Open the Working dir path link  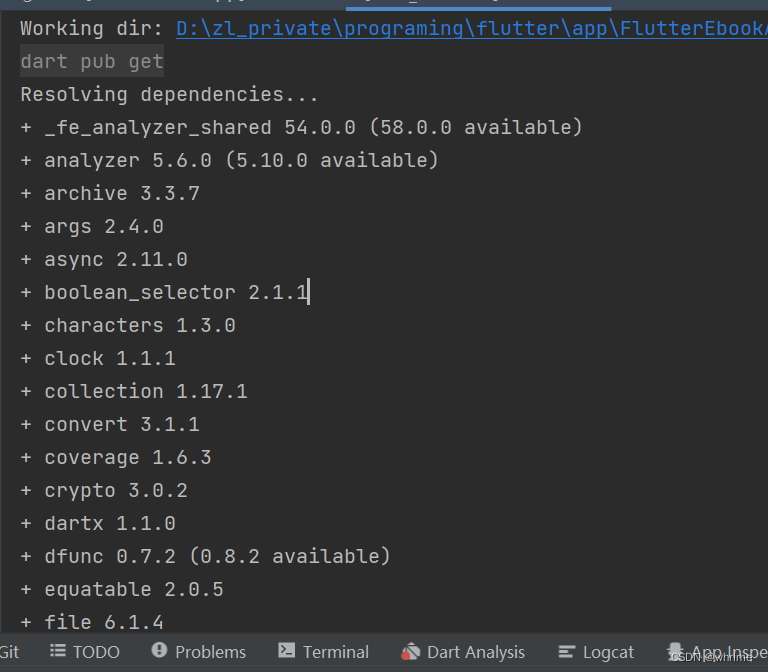click(x=472, y=28)
